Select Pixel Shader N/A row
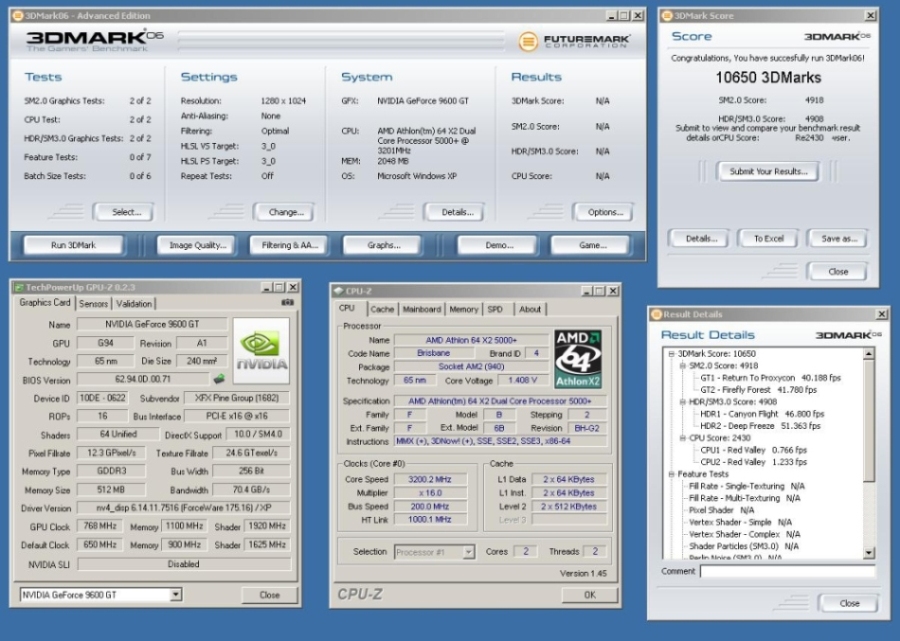Image resolution: width=900 pixels, height=641 pixels. coord(721,510)
